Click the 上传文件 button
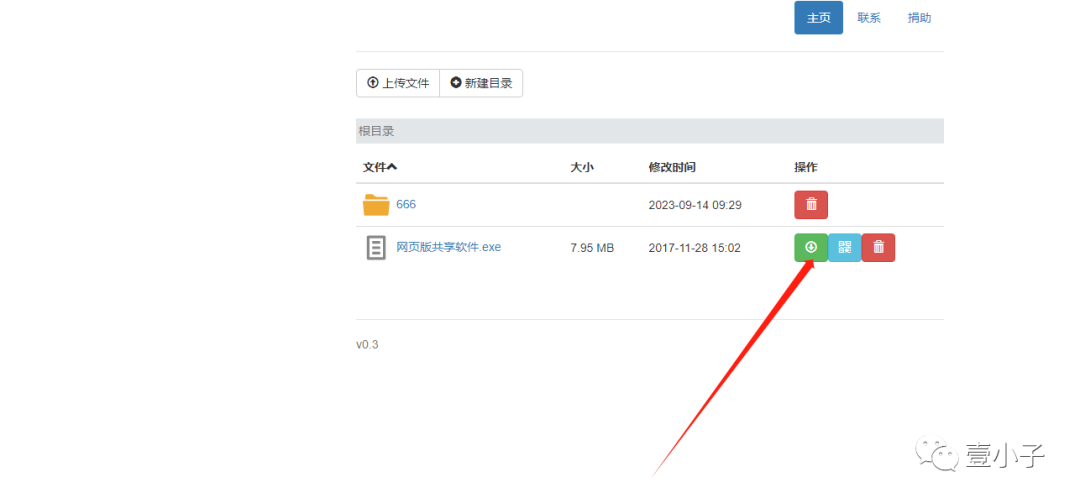The image size is (1080, 503). click(x=397, y=83)
